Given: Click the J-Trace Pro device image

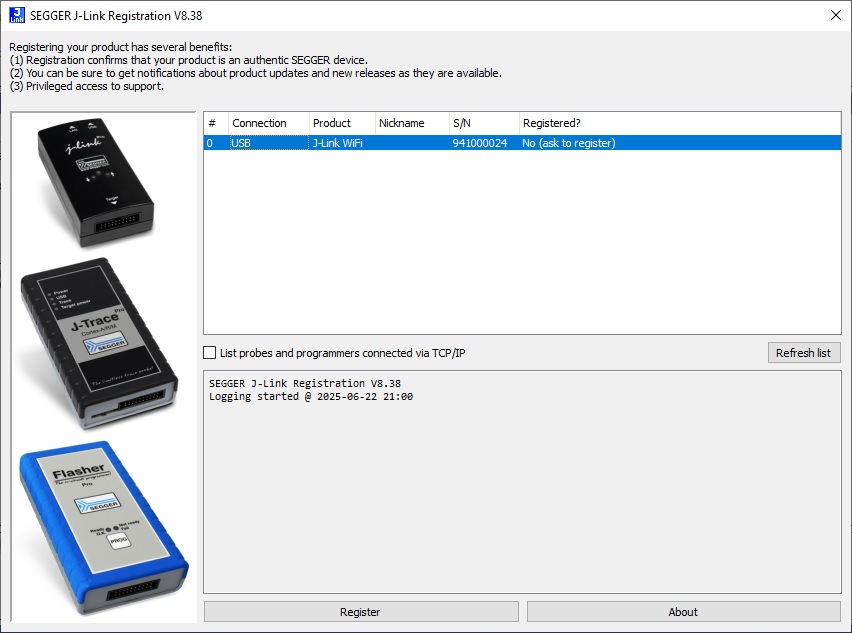Looking at the screenshot, I should 99,343.
